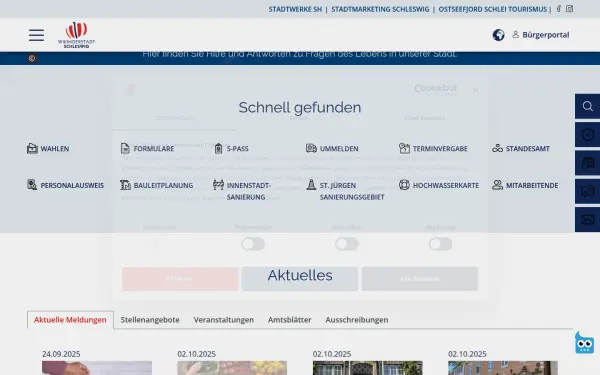
Task: Open the Terminvergabe quick link
Action: pyautogui.click(x=433, y=148)
